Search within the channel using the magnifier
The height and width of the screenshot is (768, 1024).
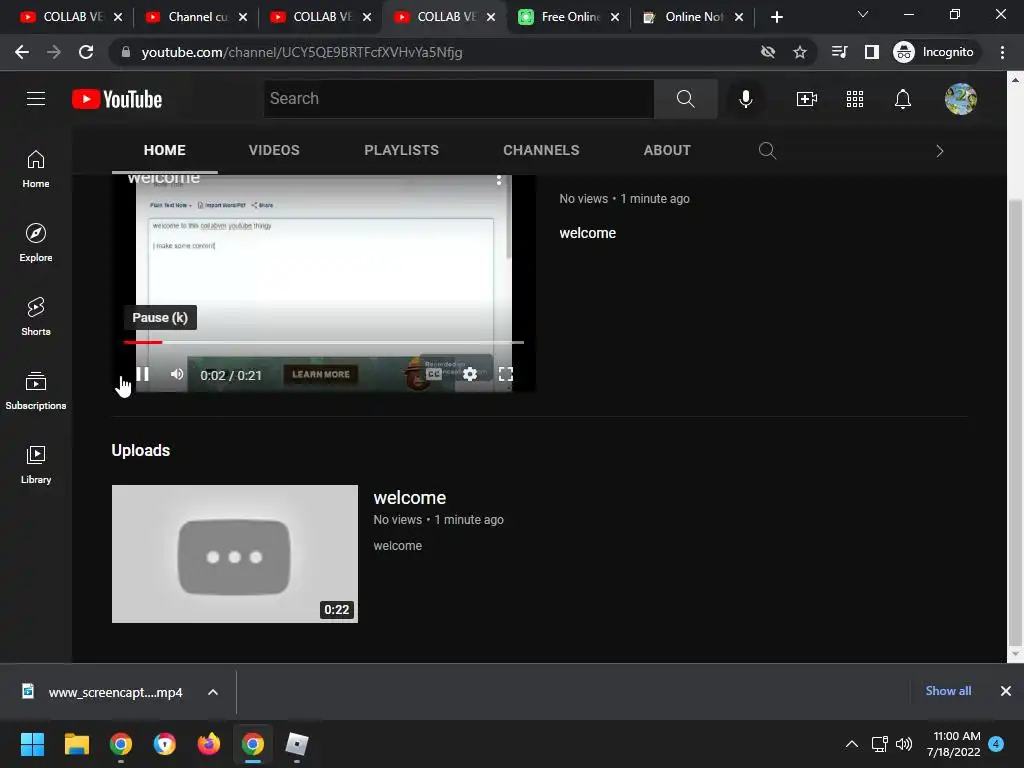[767, 151]
